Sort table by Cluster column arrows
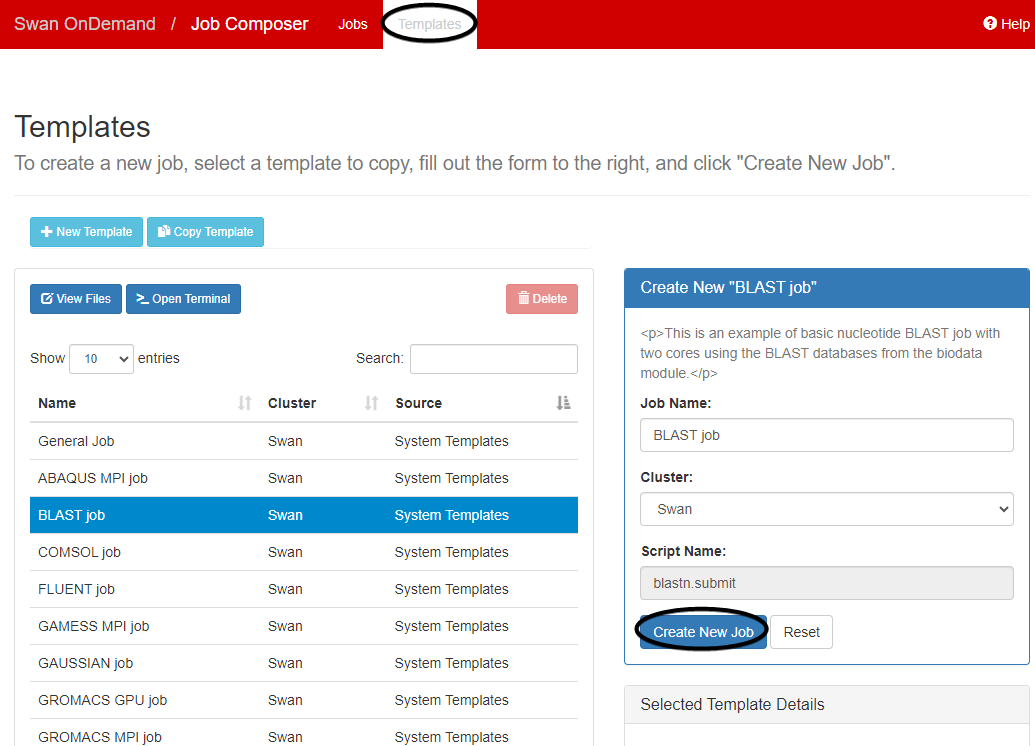 pyautogui.click(x=371, y=403)
